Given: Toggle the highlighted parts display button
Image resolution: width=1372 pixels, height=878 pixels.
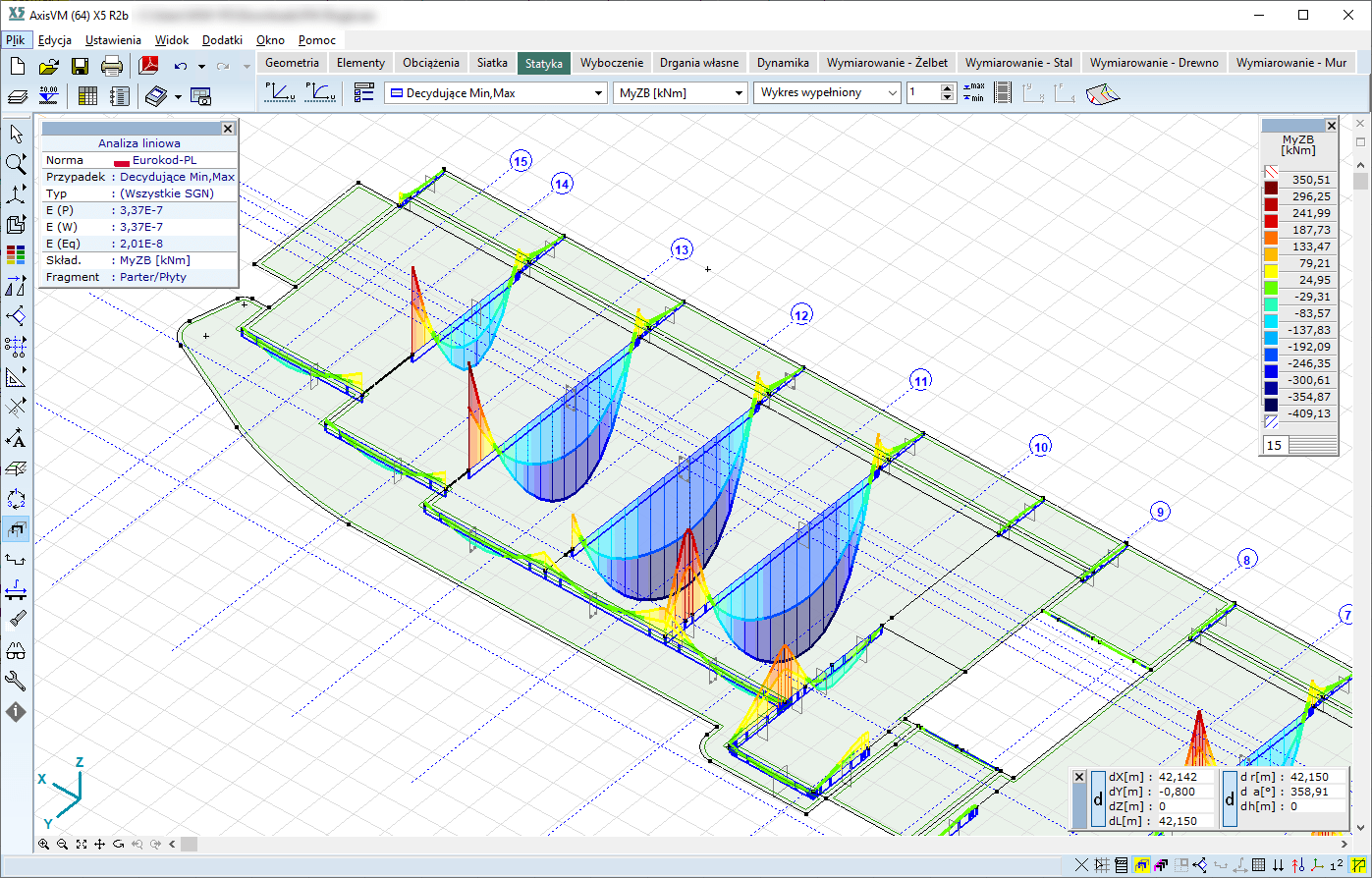Looking at the screenshot, I should [x=16, y=529].
